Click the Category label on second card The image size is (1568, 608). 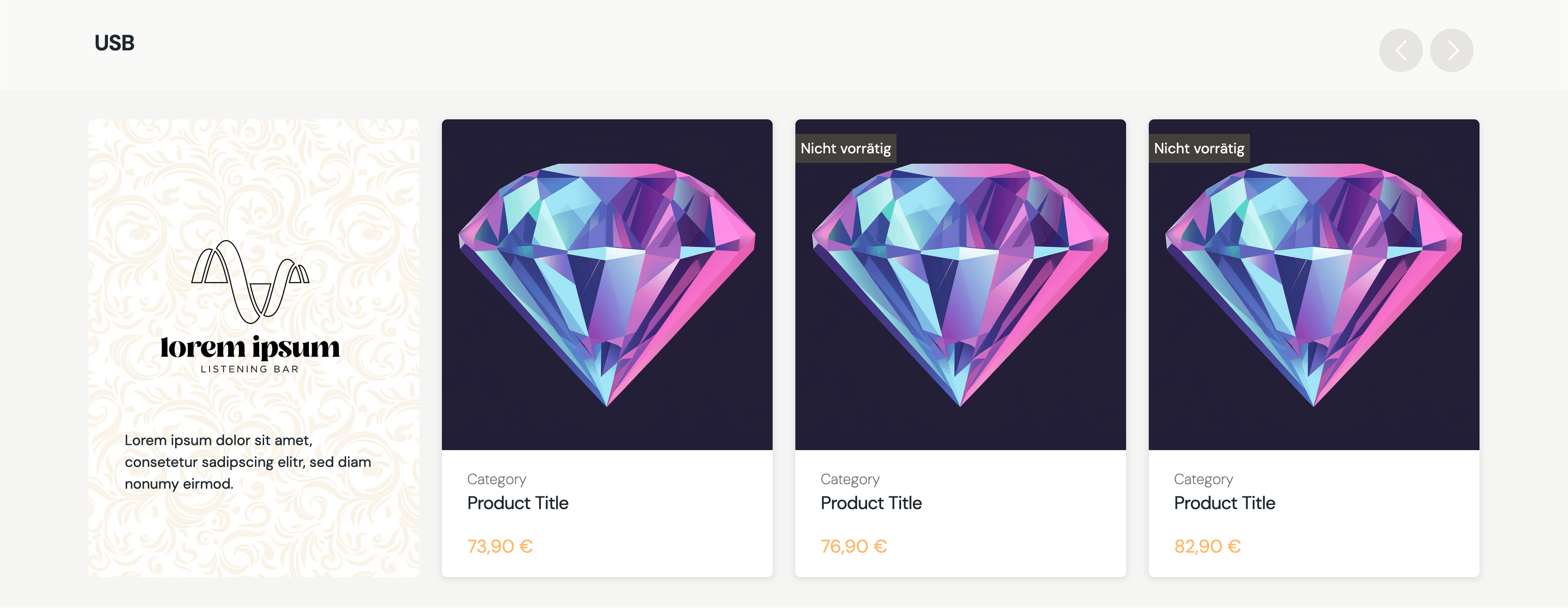point(850,480)
